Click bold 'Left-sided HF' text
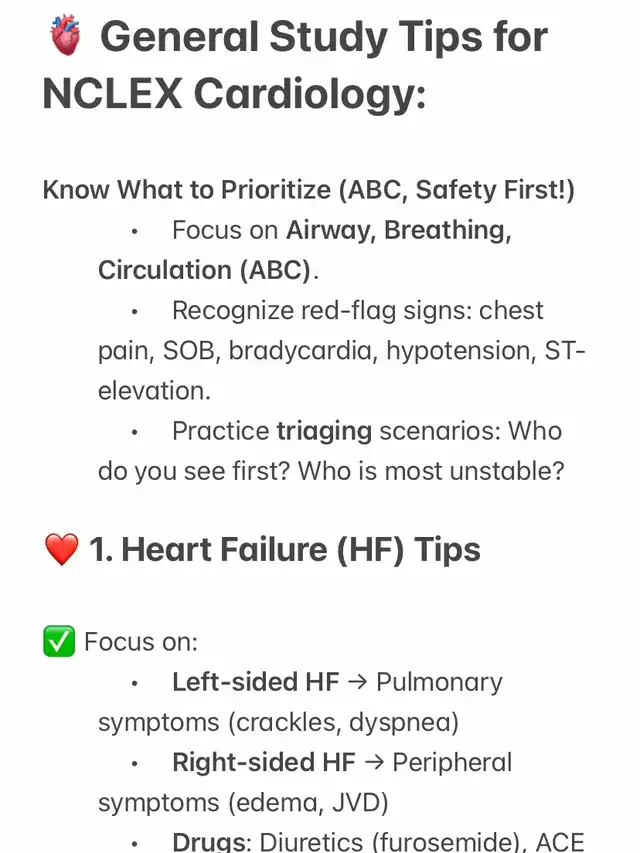Image resolution: width=640 pixels, height=853 pixels. tap(256, 682)
